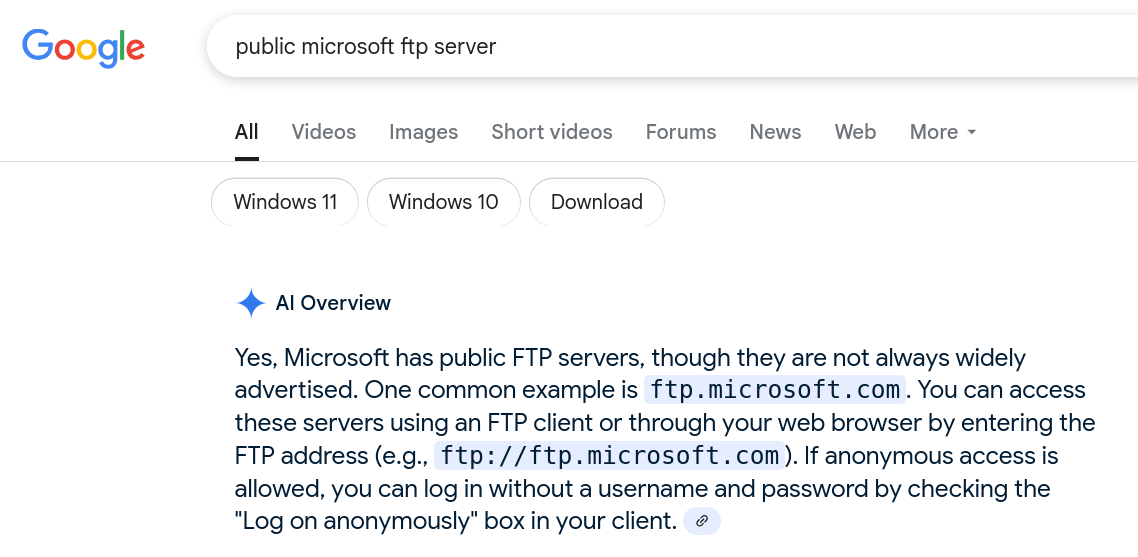
Task: Open the News tab
Action: tap(775, 132)
